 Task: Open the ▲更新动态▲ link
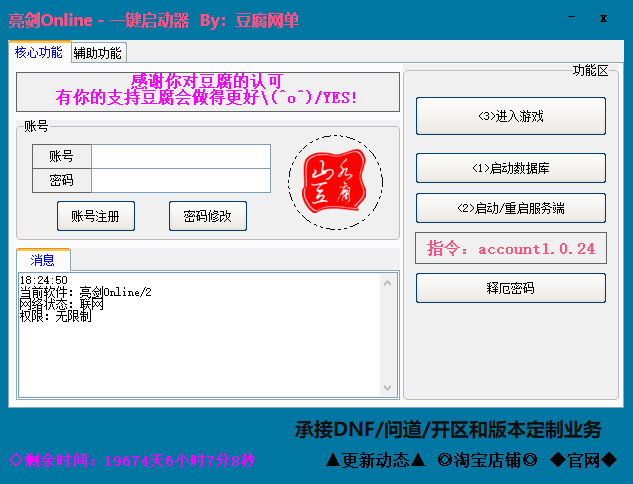pyautogui.click(x=375, y=460)
